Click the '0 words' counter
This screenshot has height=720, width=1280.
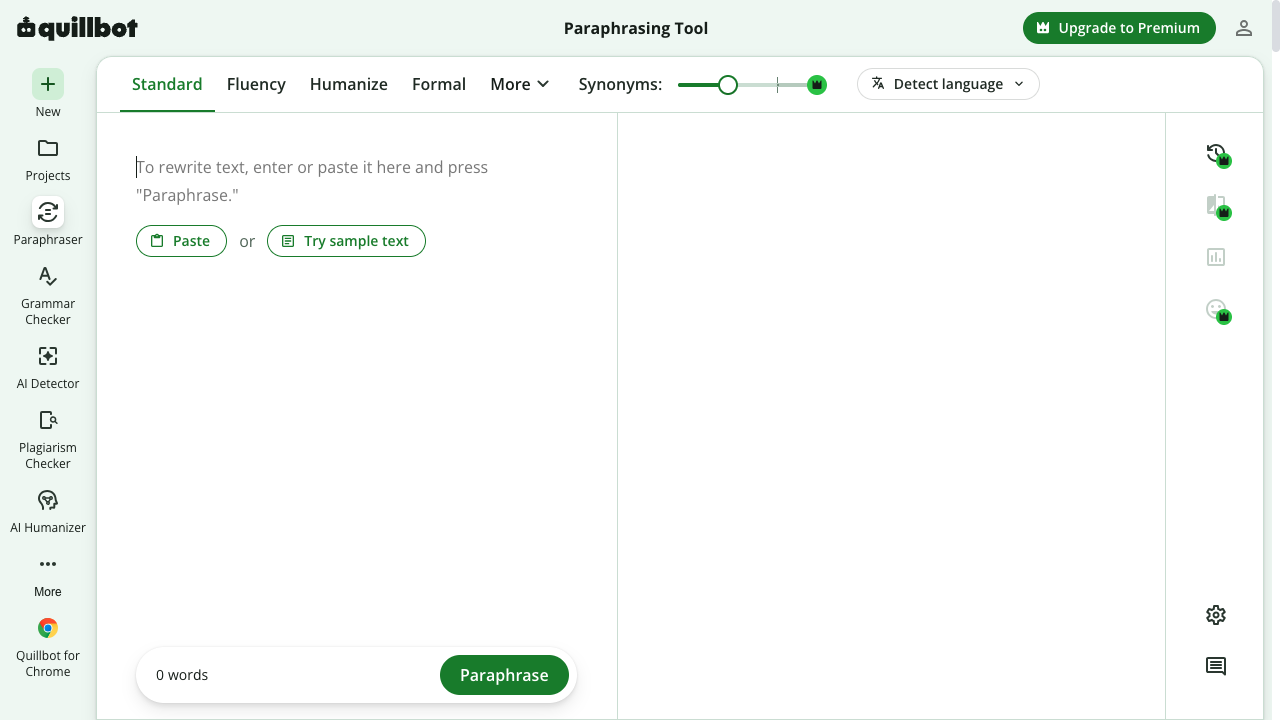click(x=182, y=675)
